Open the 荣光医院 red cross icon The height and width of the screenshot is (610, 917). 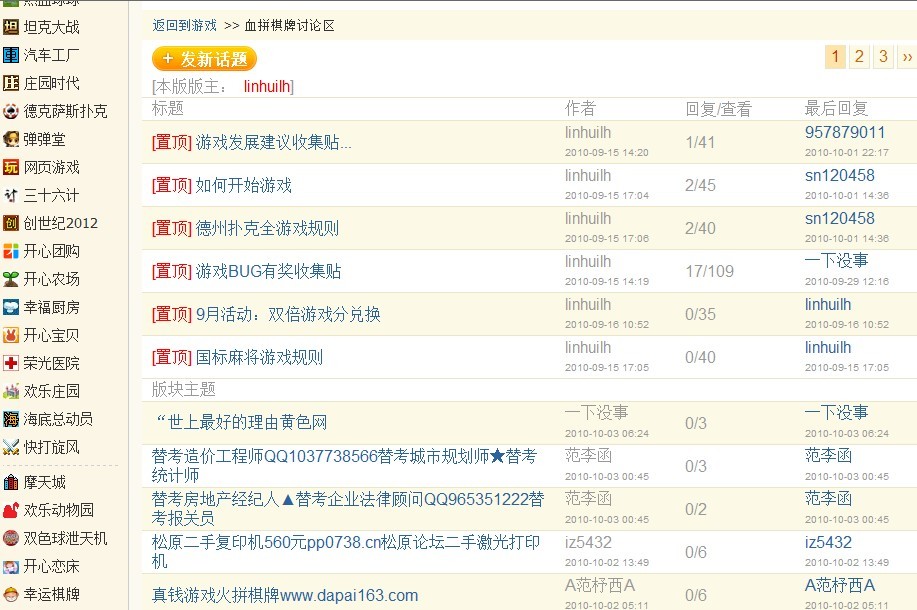pyautogui.click(x=11, y=363)
